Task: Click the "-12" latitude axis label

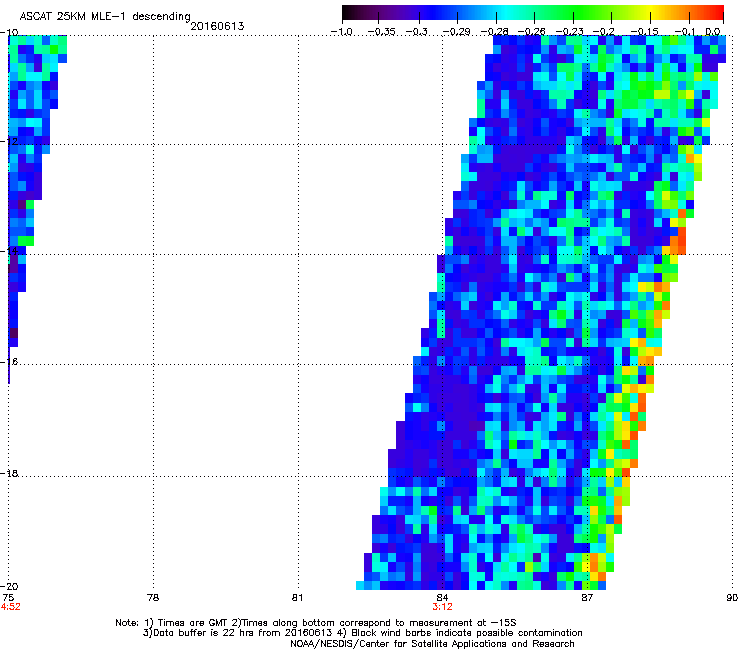Action: point(9,142)
